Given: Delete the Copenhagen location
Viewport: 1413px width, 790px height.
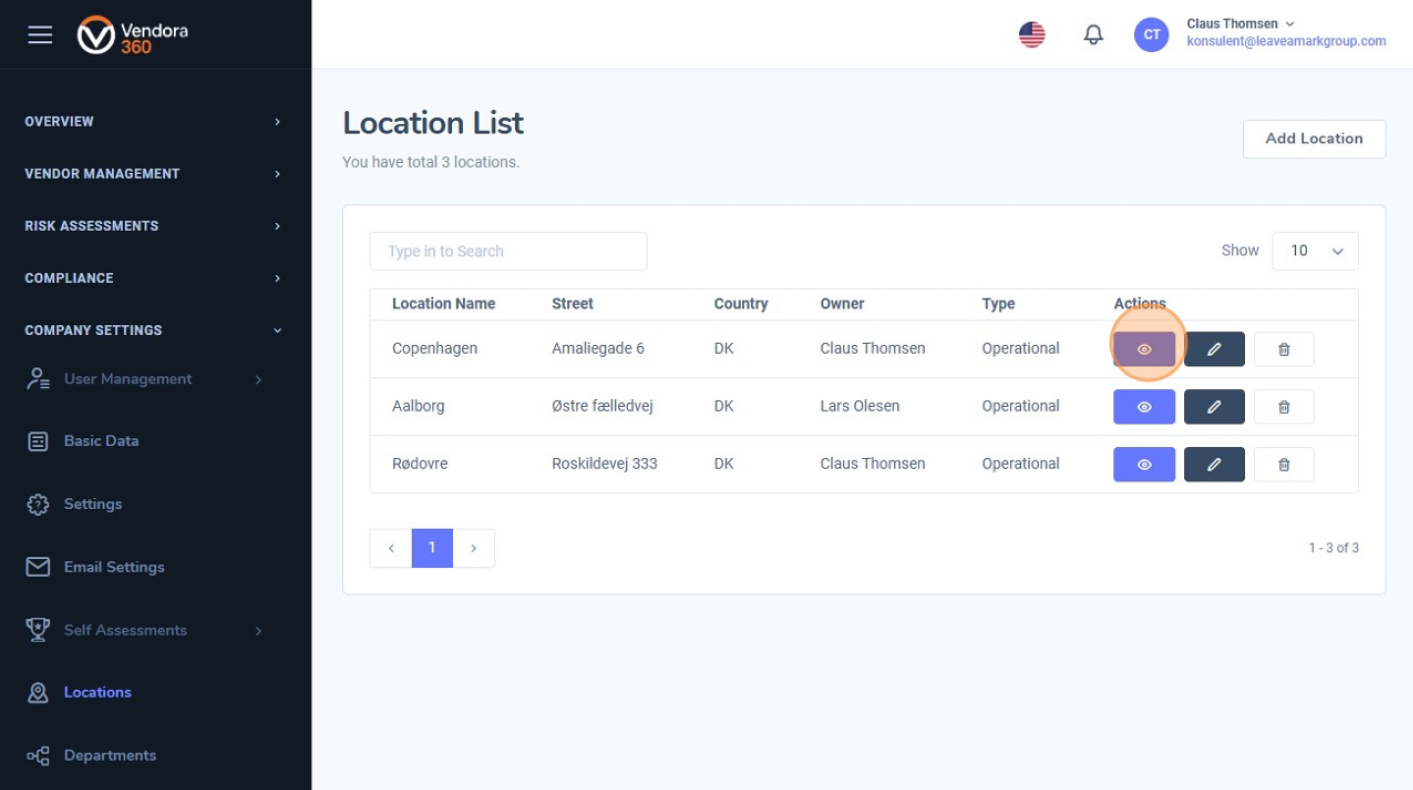Looking at the screenshot, I should coord(1283,349).
